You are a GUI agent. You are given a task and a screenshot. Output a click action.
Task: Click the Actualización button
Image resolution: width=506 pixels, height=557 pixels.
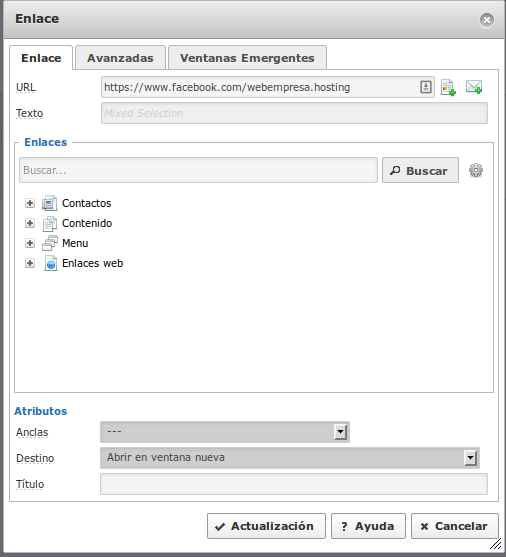coord(266,526)
